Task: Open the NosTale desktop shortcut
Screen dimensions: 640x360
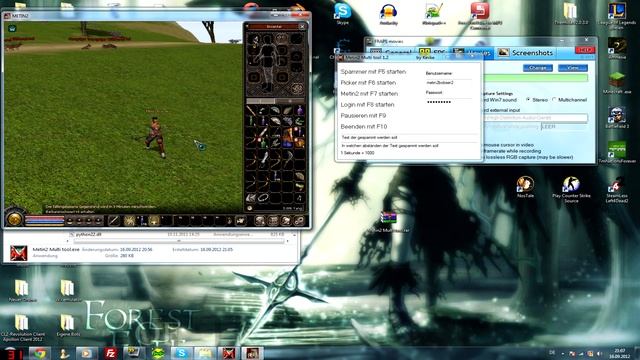Action: (x=525, y=187)
